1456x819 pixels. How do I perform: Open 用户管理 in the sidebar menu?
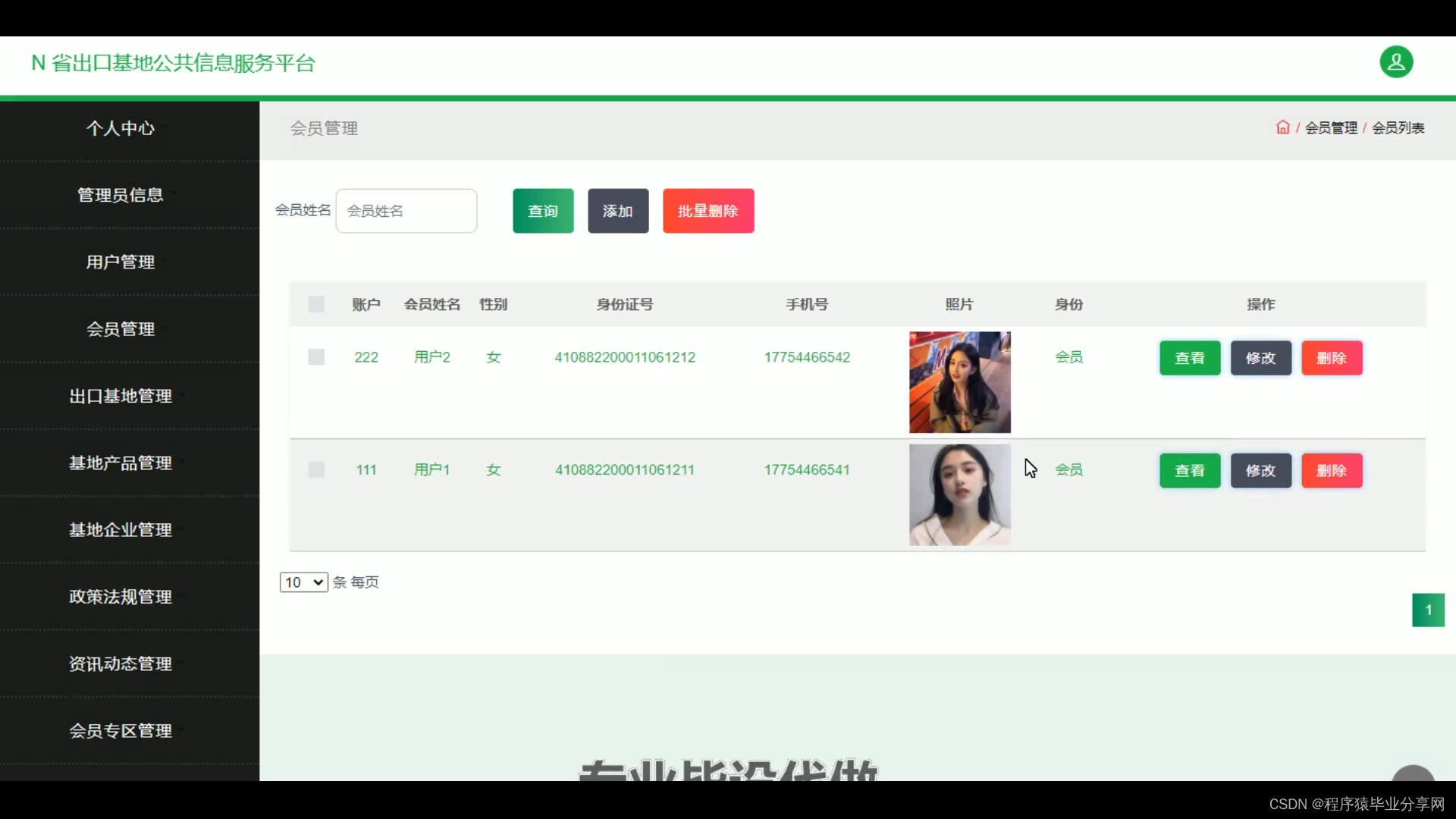click(121, 262)
